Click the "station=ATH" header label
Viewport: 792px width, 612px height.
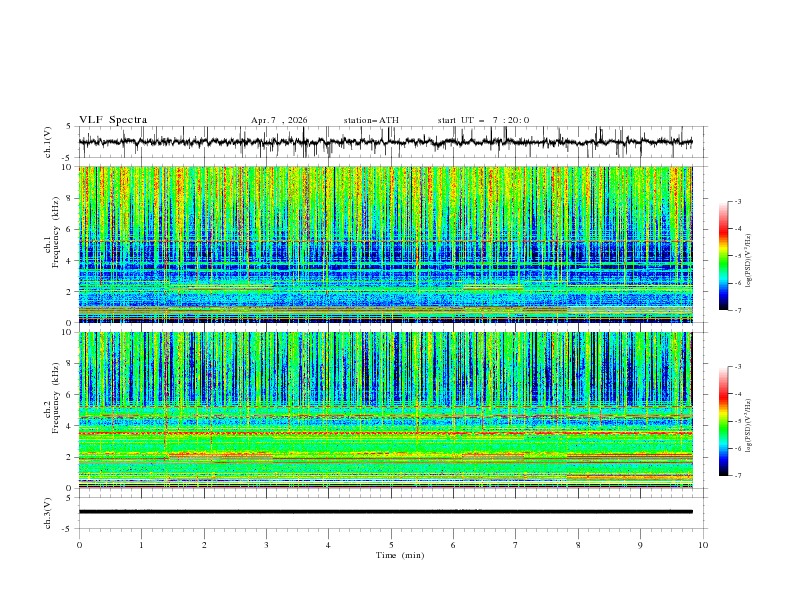[371, 120]
